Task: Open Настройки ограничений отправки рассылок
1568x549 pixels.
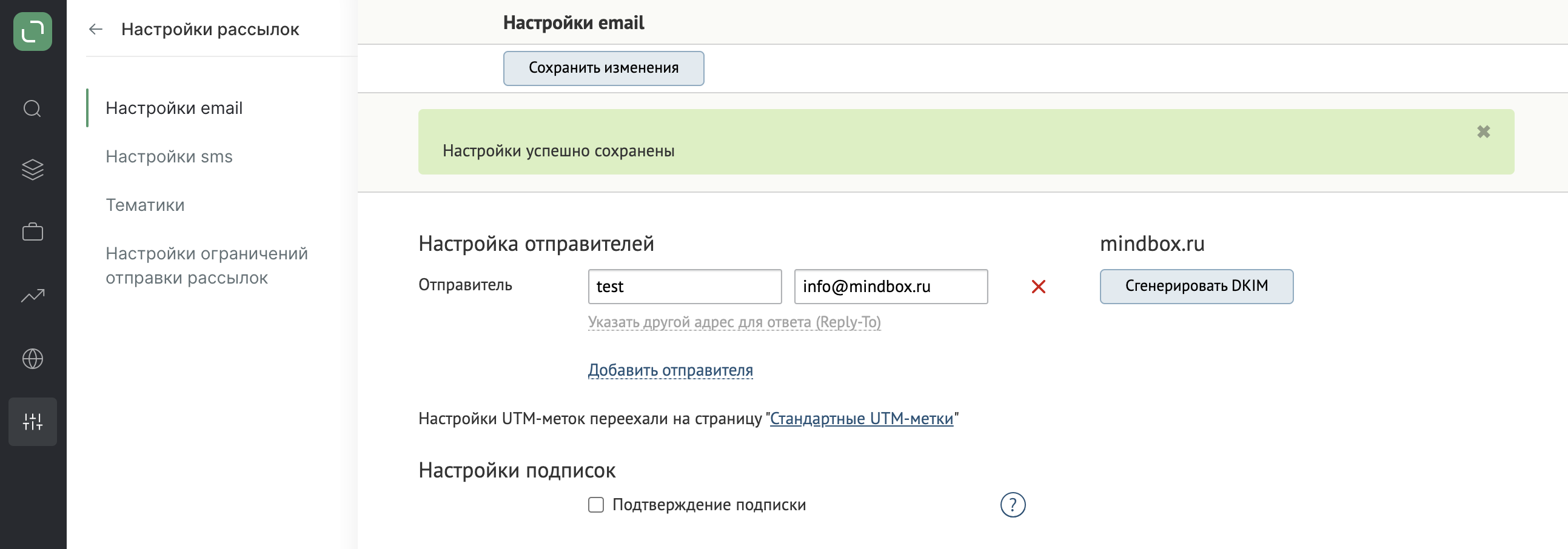Action: [207, 265]
